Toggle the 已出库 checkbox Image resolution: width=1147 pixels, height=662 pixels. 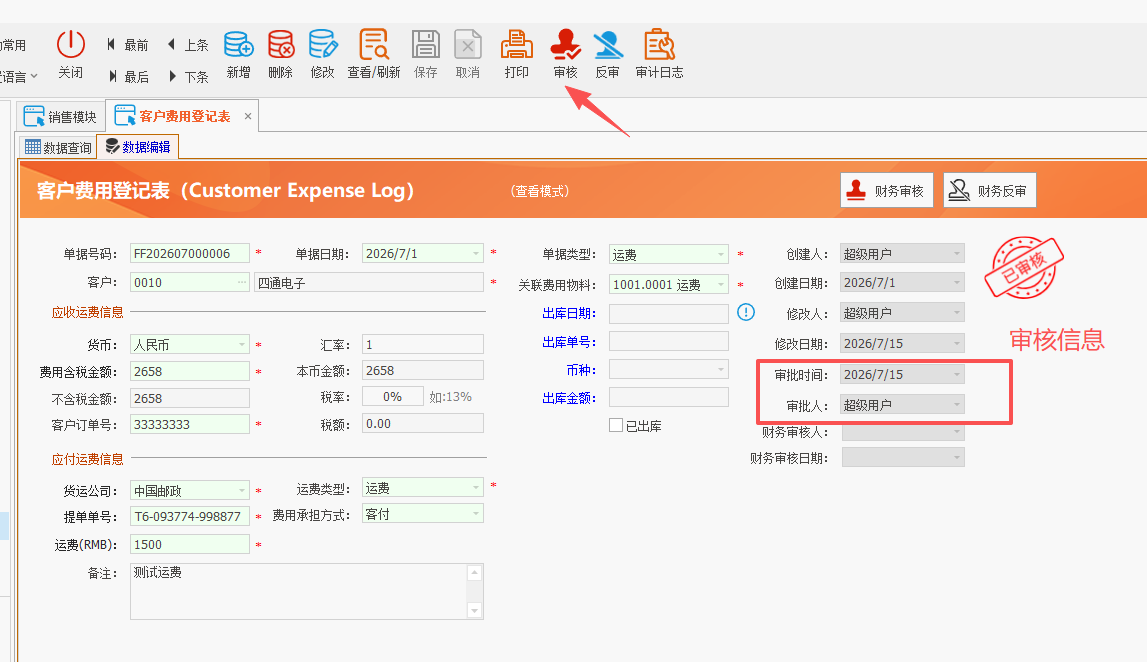(616, 425)
